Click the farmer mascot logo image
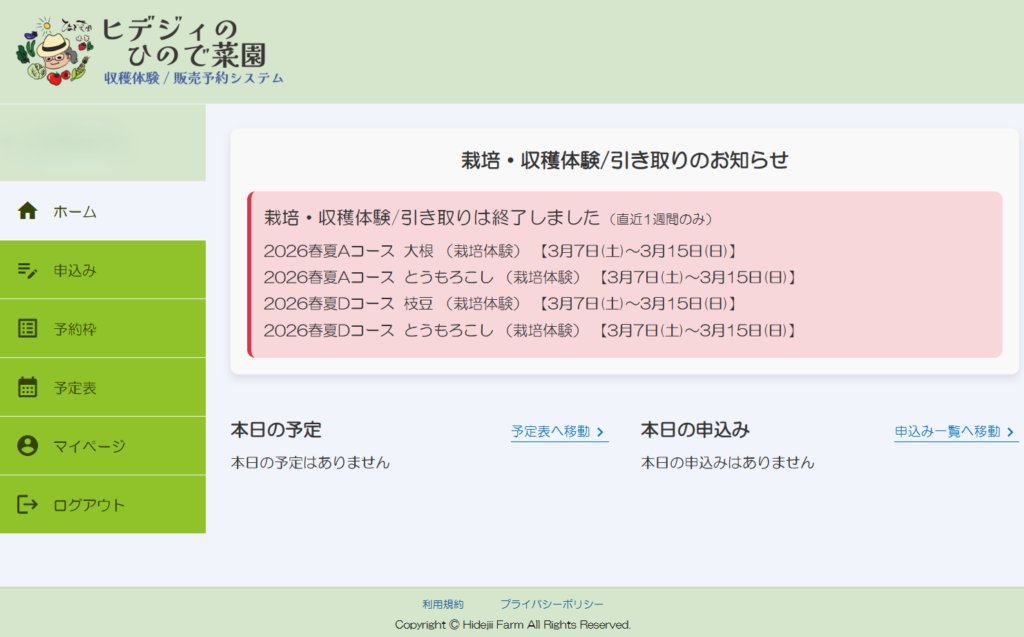 (x=54, y=51)
